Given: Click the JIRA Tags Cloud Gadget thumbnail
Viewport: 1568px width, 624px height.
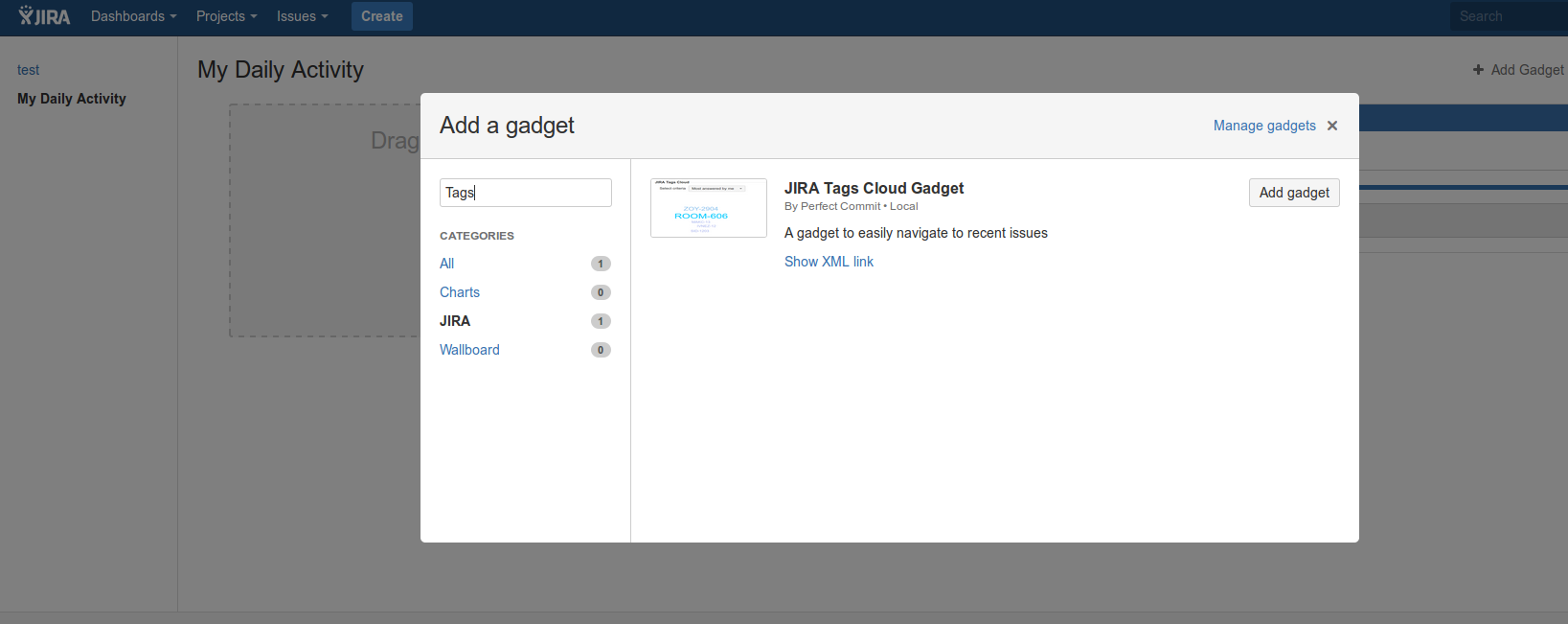Looking at the screenshot, I should [x=708, y=208].
